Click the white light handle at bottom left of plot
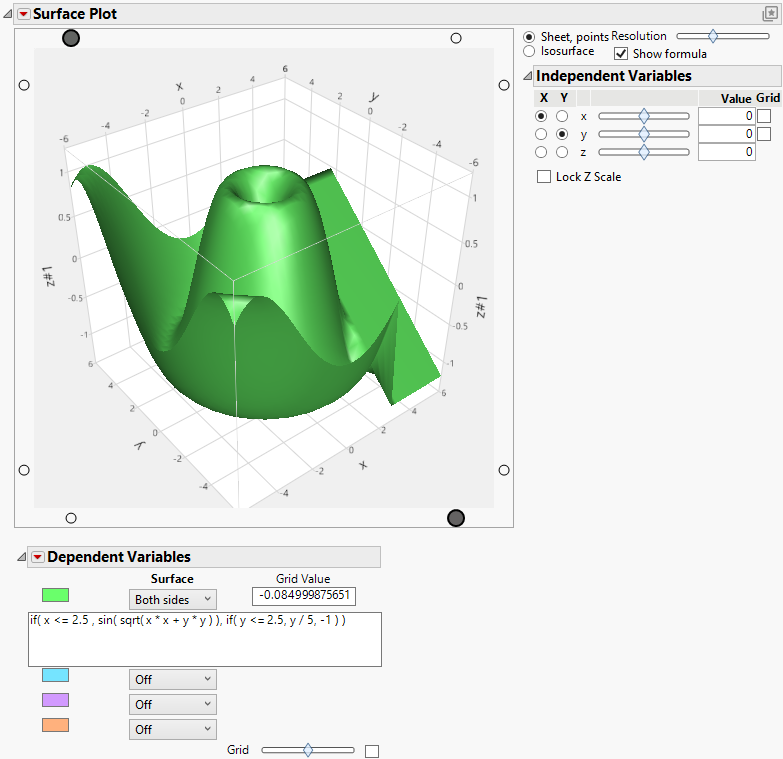 (x=70, y=517)
